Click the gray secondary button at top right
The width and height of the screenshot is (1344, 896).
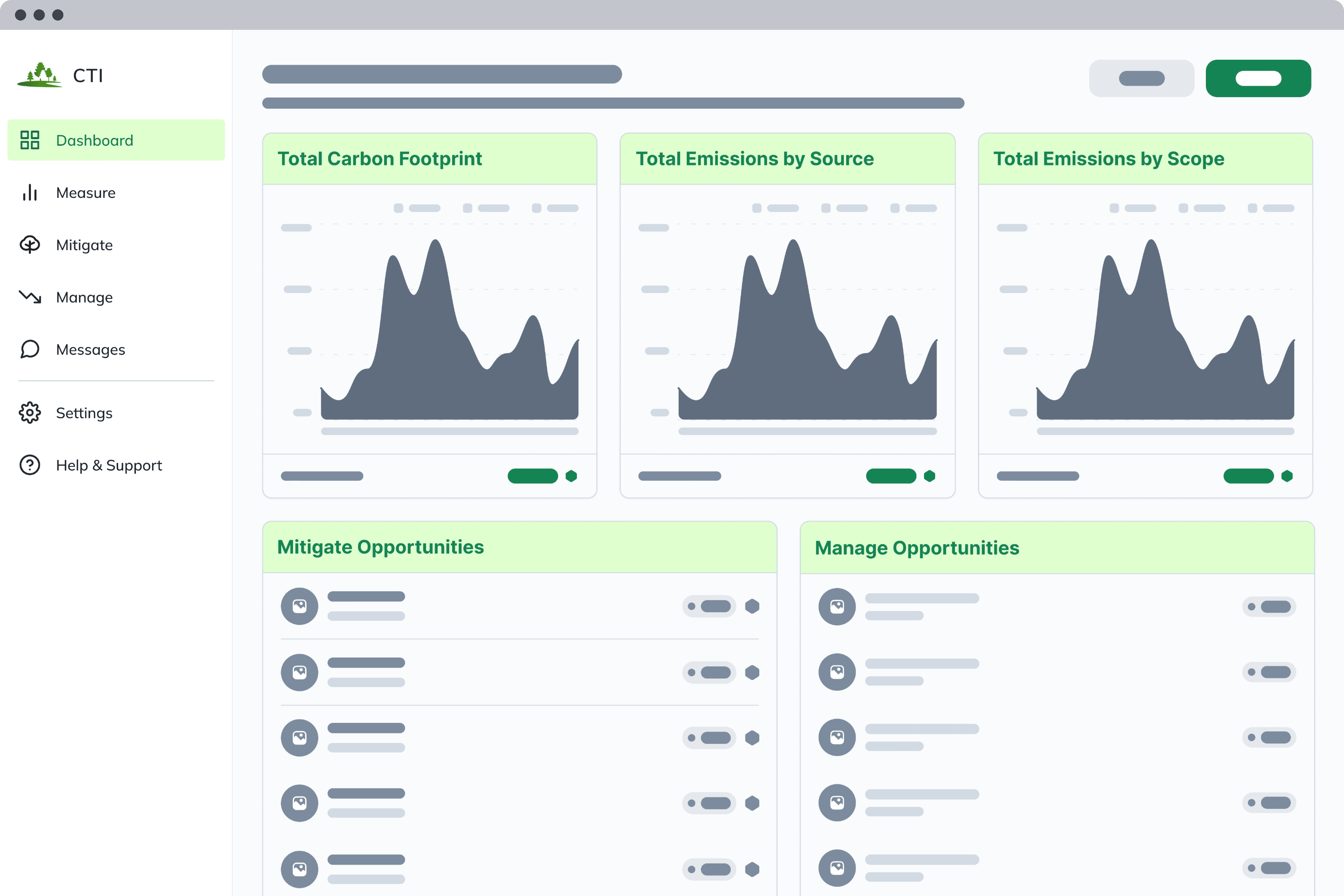point(1142,78)
